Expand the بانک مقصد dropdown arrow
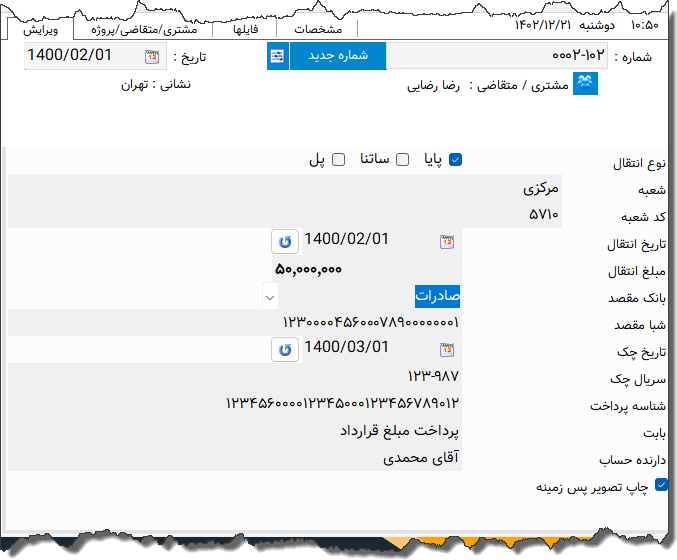 coord(270,297)
